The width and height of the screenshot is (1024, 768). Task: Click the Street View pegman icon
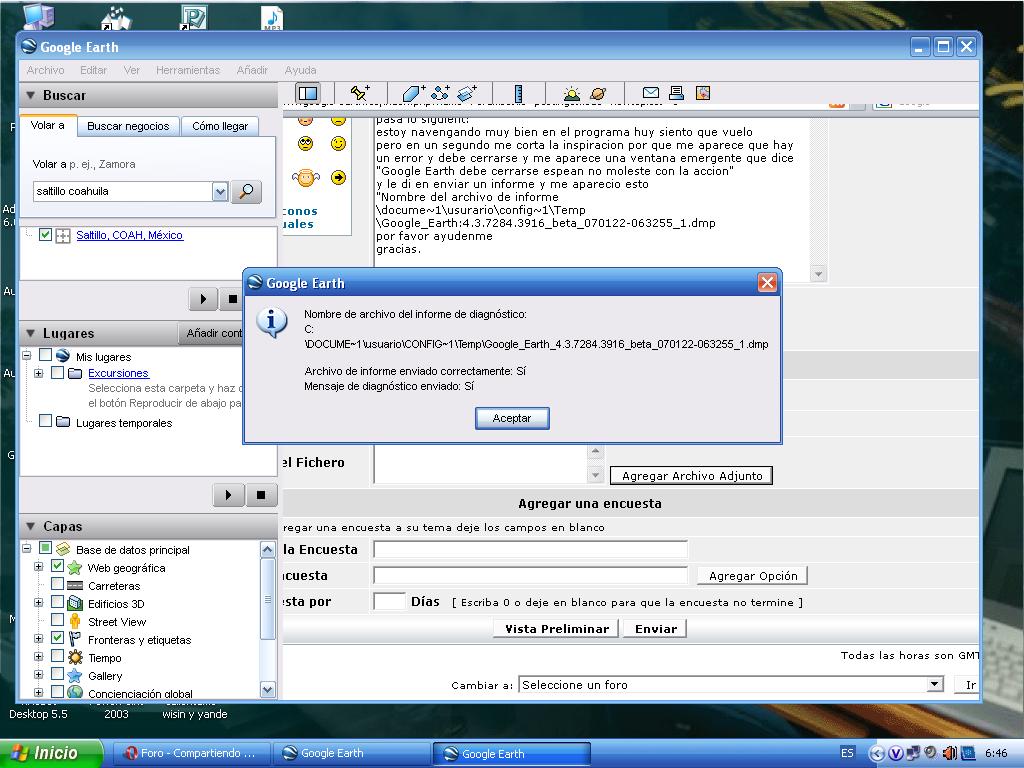(75, 621)
